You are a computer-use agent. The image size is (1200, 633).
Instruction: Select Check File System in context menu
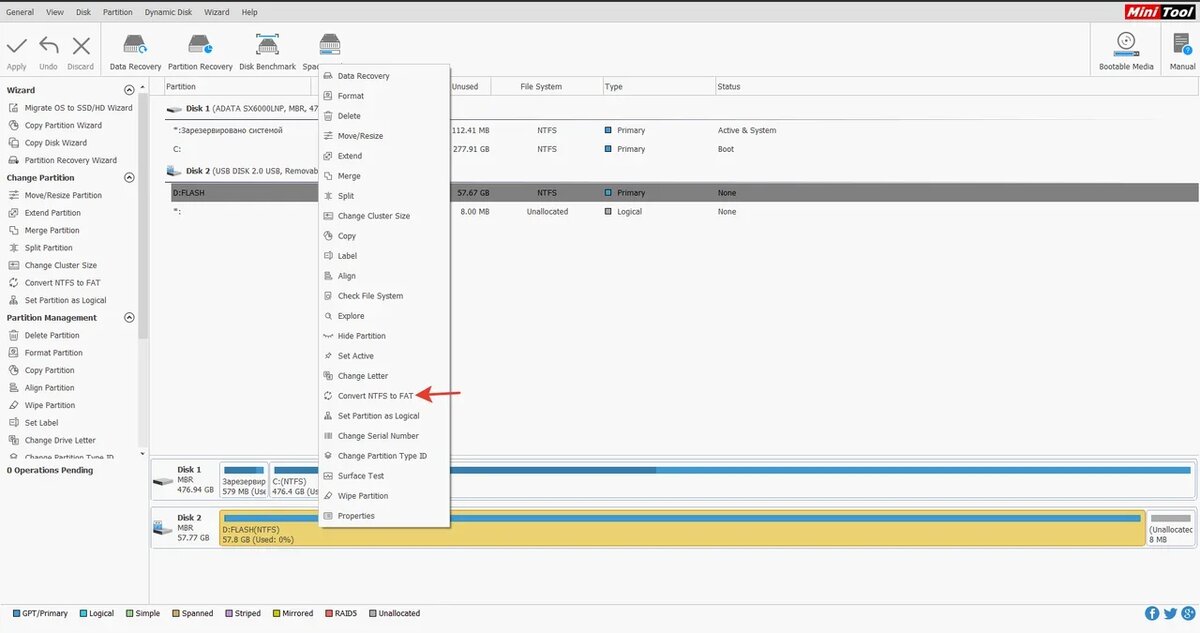384,296
